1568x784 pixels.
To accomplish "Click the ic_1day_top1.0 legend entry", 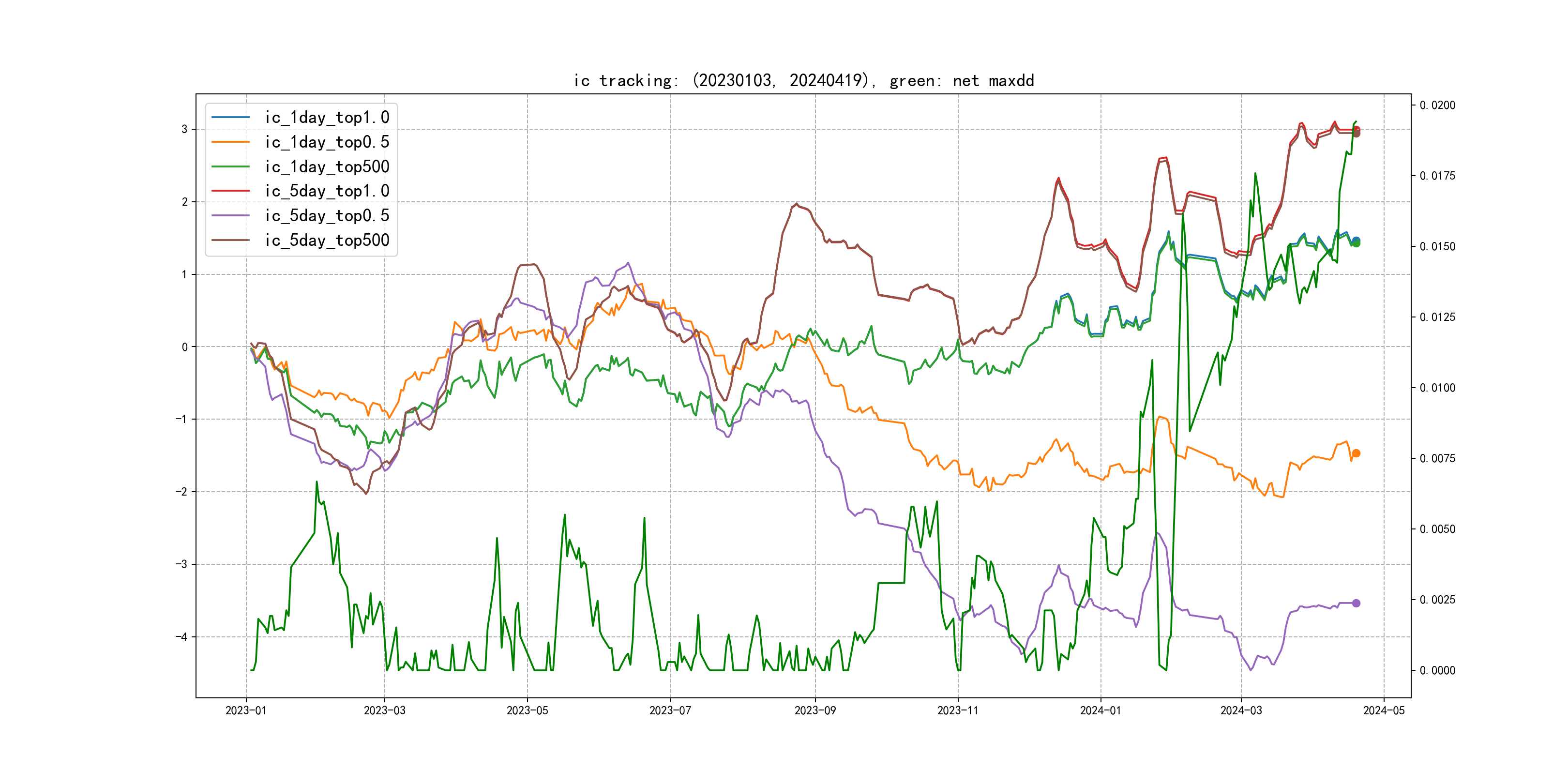I will [x=327, y=118].
